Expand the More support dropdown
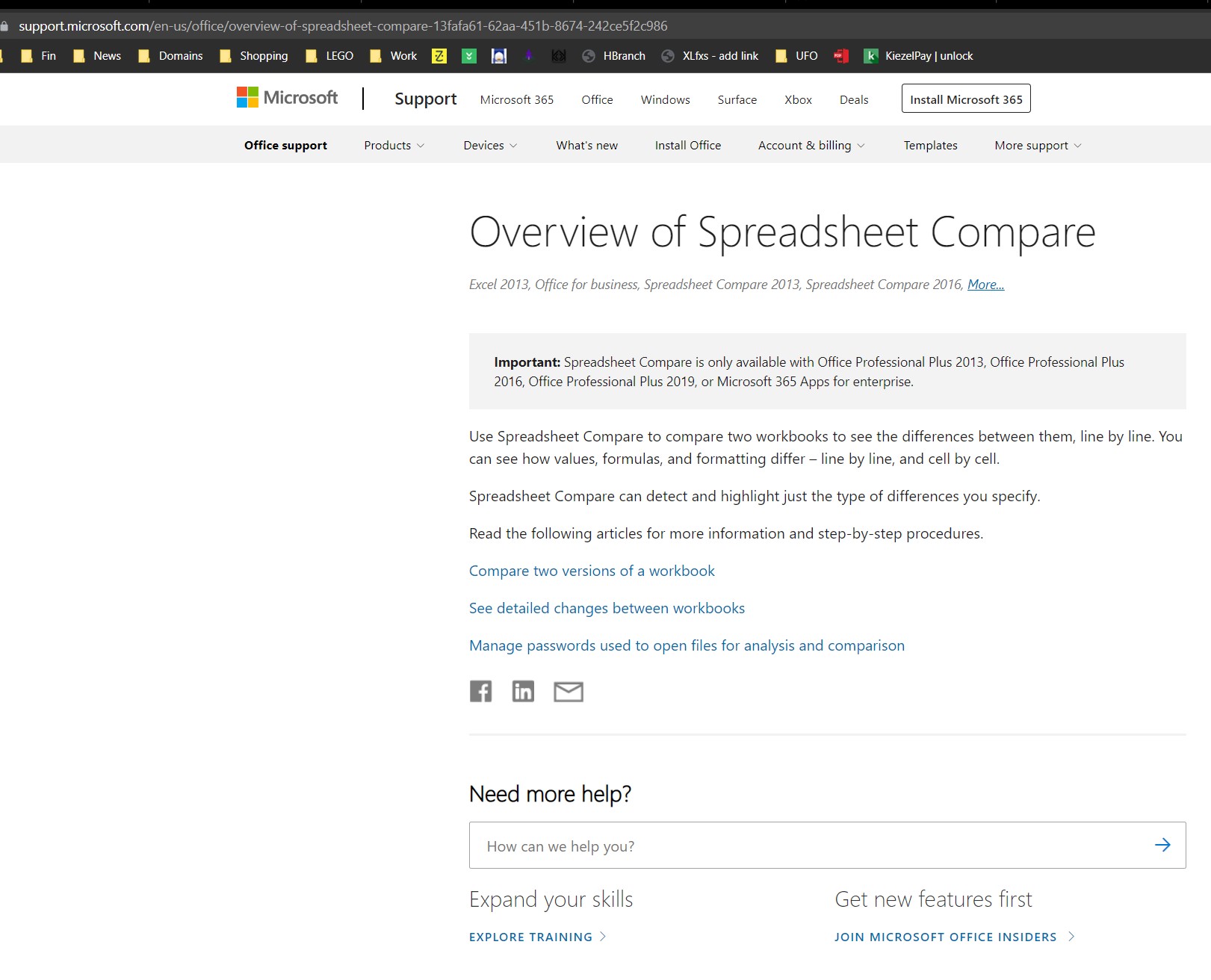 click(x=1038, y=145)
